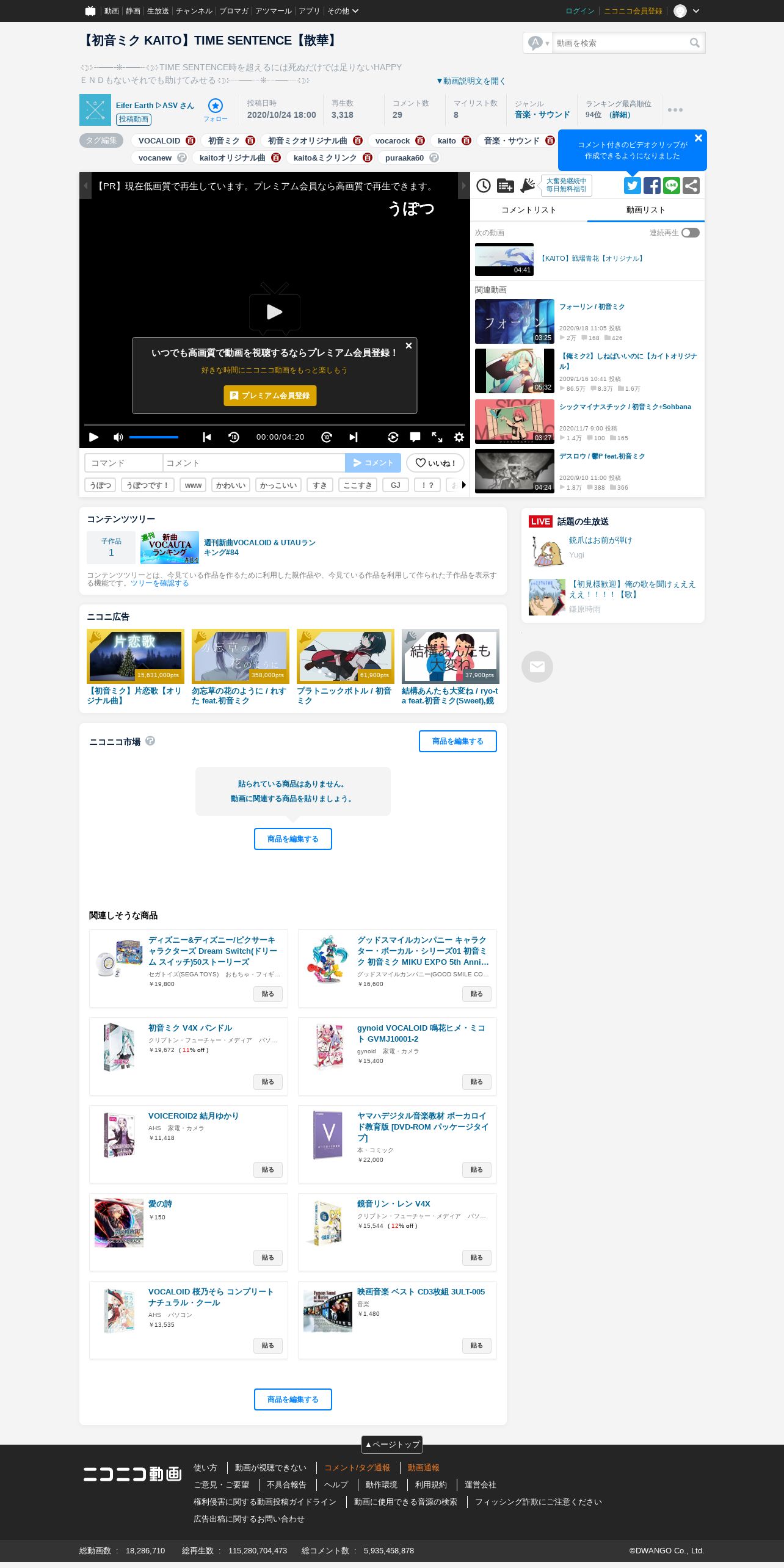Click the Niconico TV logo in header
The height and width of the screenshot is (1568, 784).
90,11
